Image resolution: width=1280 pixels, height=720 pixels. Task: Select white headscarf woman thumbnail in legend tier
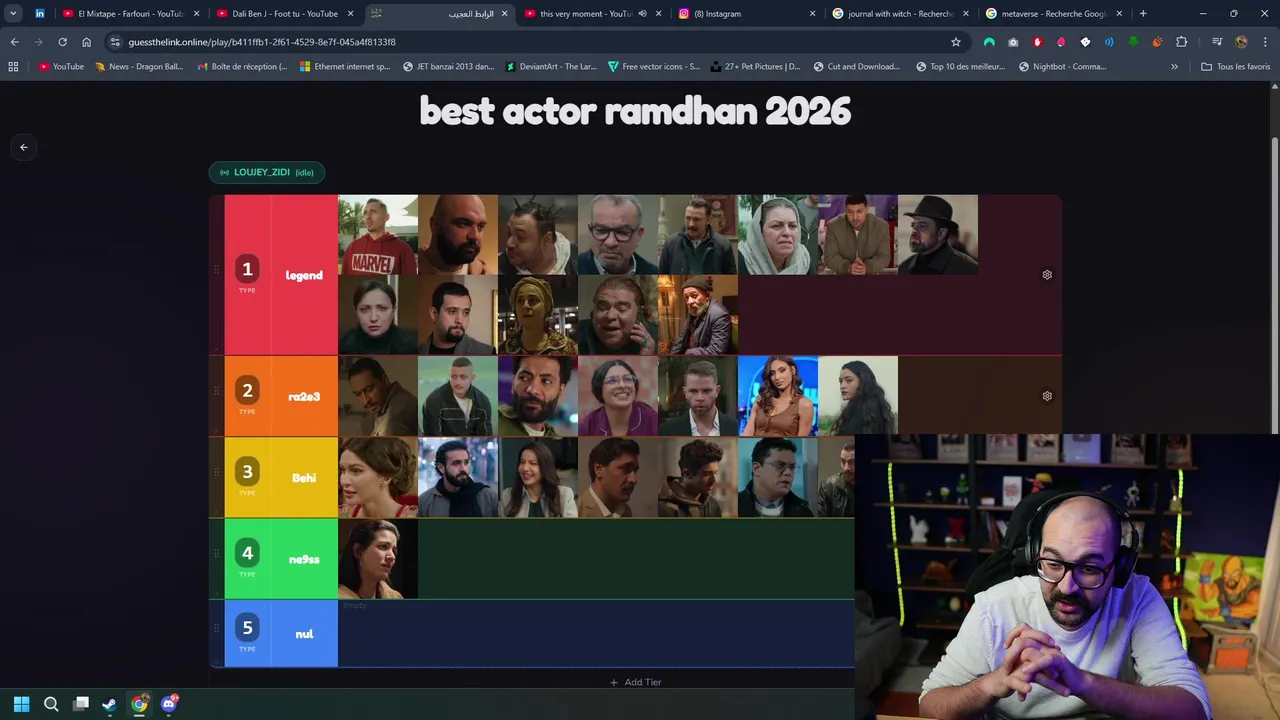[778, 235]
